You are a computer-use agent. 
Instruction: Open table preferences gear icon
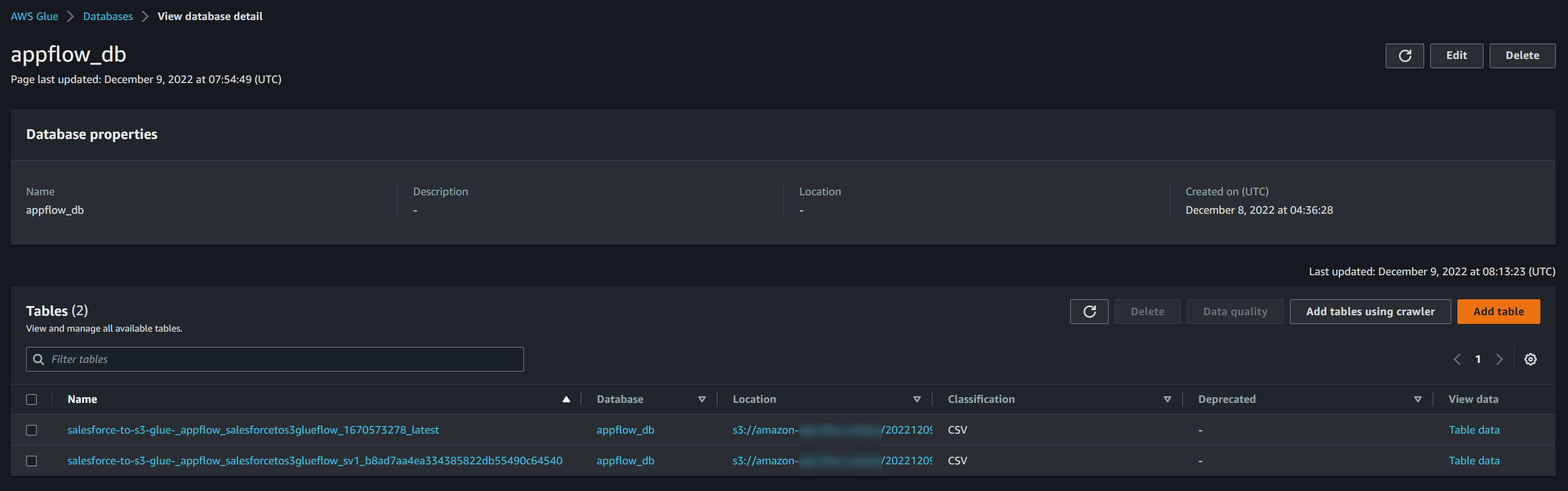click(1530, 359)
